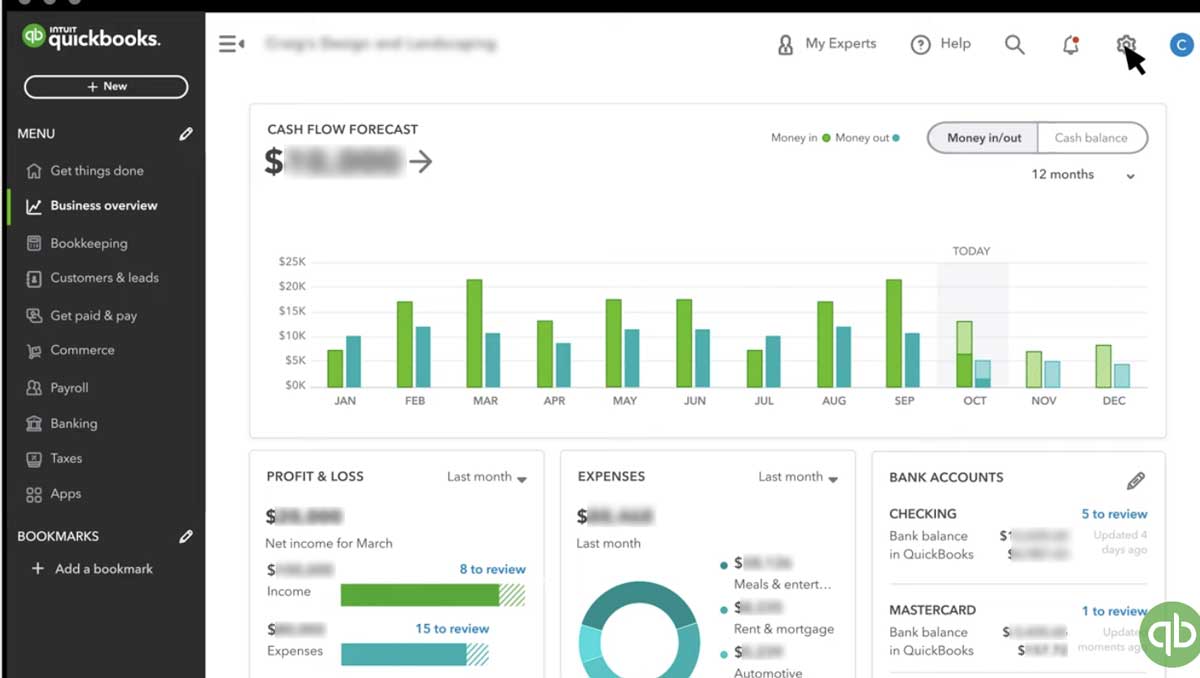Image resolution: width=1200 pixels, height=678 pixels.
Task: Select Business overview in the menu
Action: point(103,206)
